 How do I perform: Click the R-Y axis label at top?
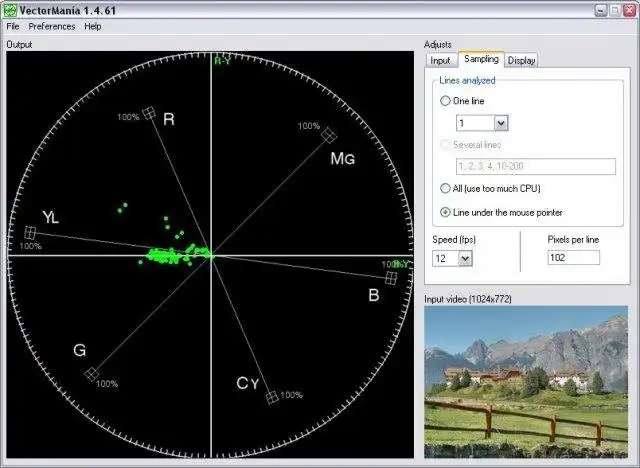tap(222, 61)
